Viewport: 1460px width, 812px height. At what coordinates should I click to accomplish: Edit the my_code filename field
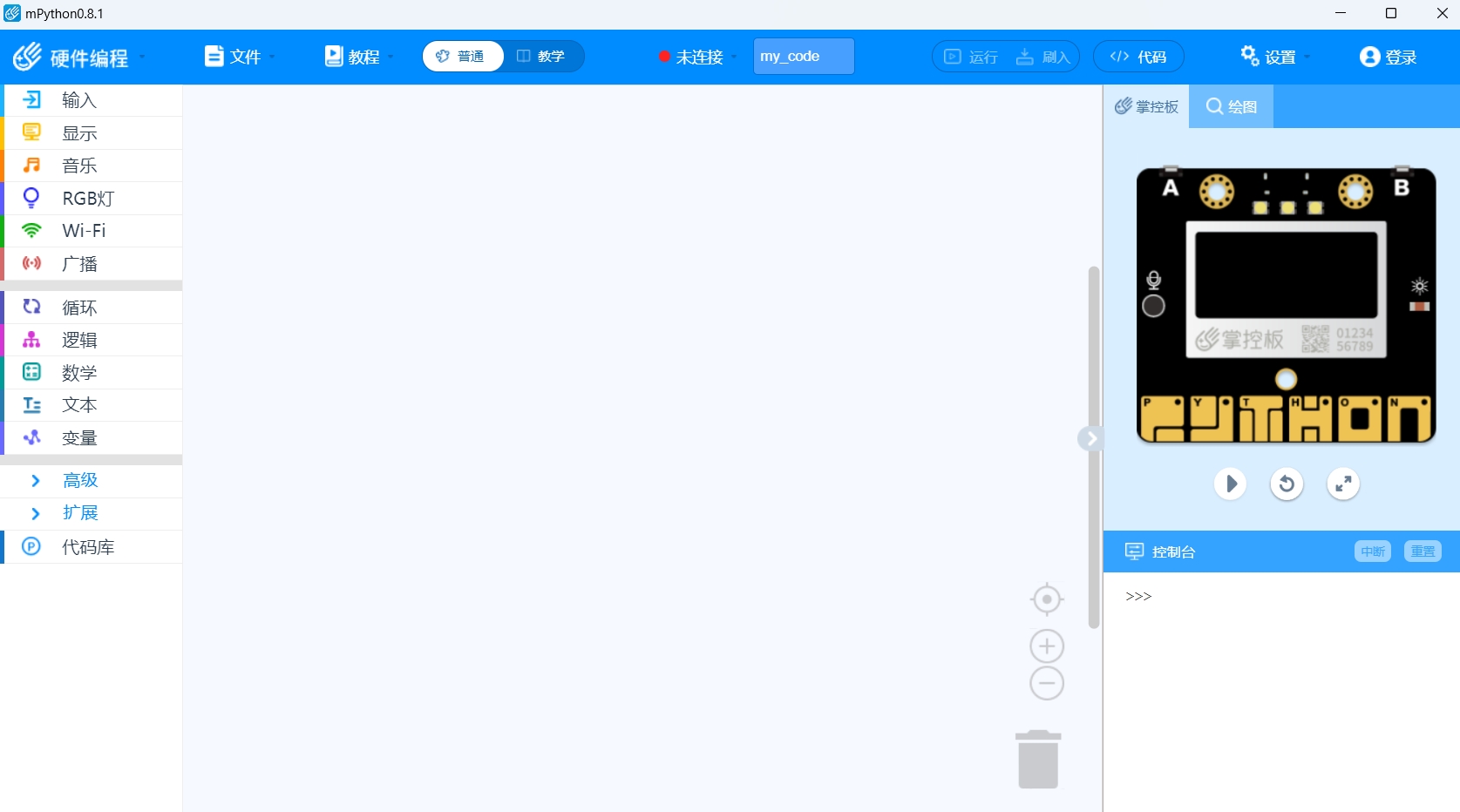click(x=801, y=56)
